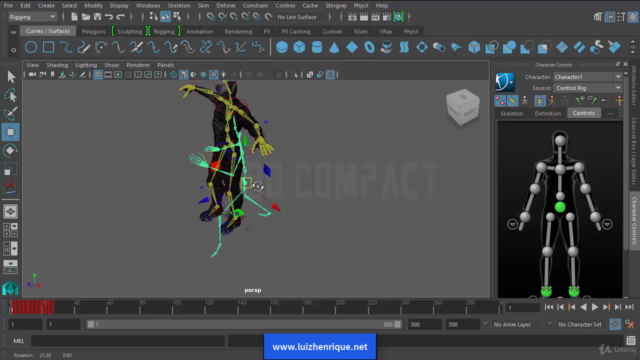
Task: Open the Rigging menu set dropdown
Action: coord(33,17)
